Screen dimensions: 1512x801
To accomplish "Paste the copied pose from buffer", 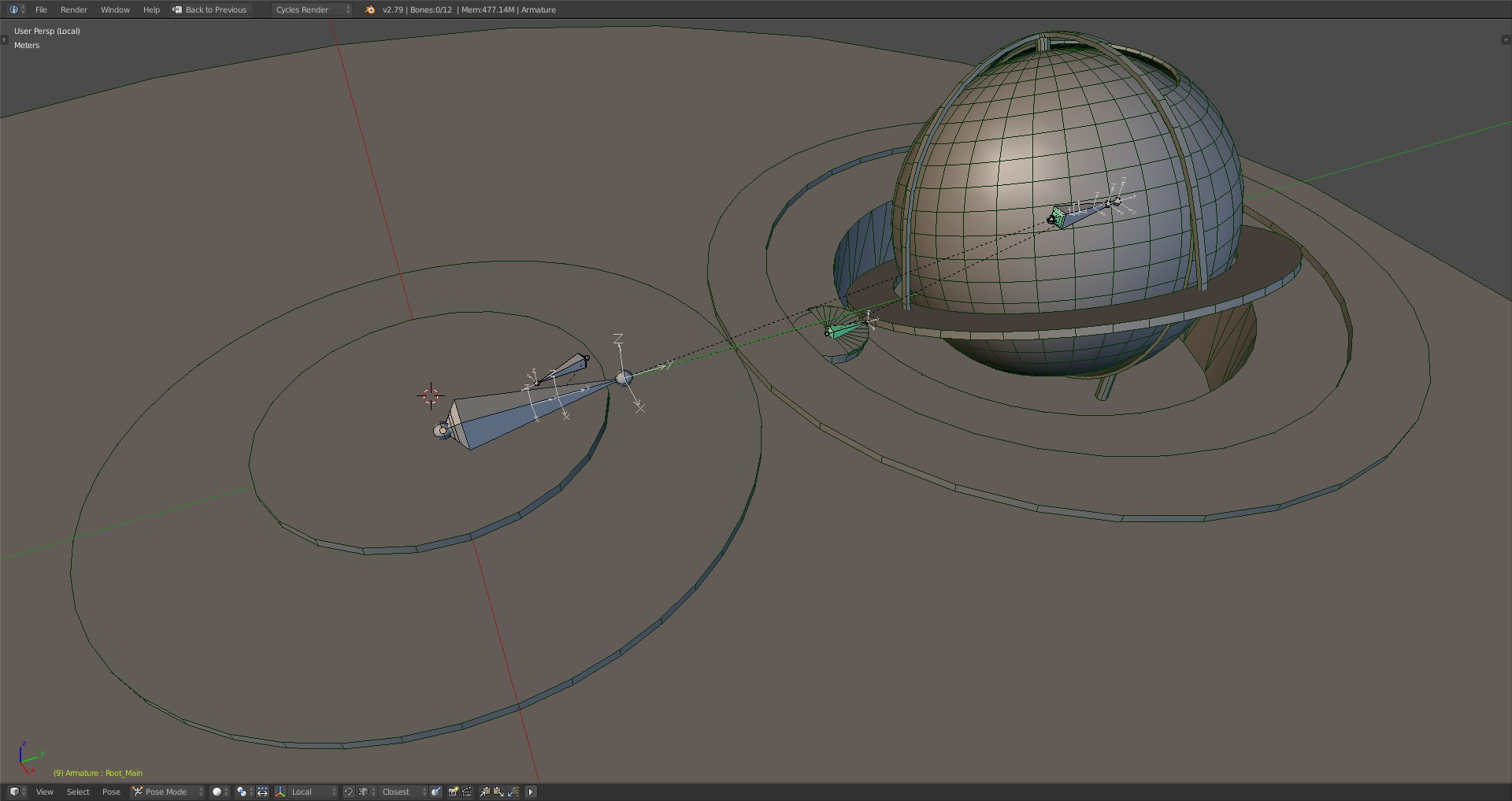I will pyautogui.click(x=498, y=792).
